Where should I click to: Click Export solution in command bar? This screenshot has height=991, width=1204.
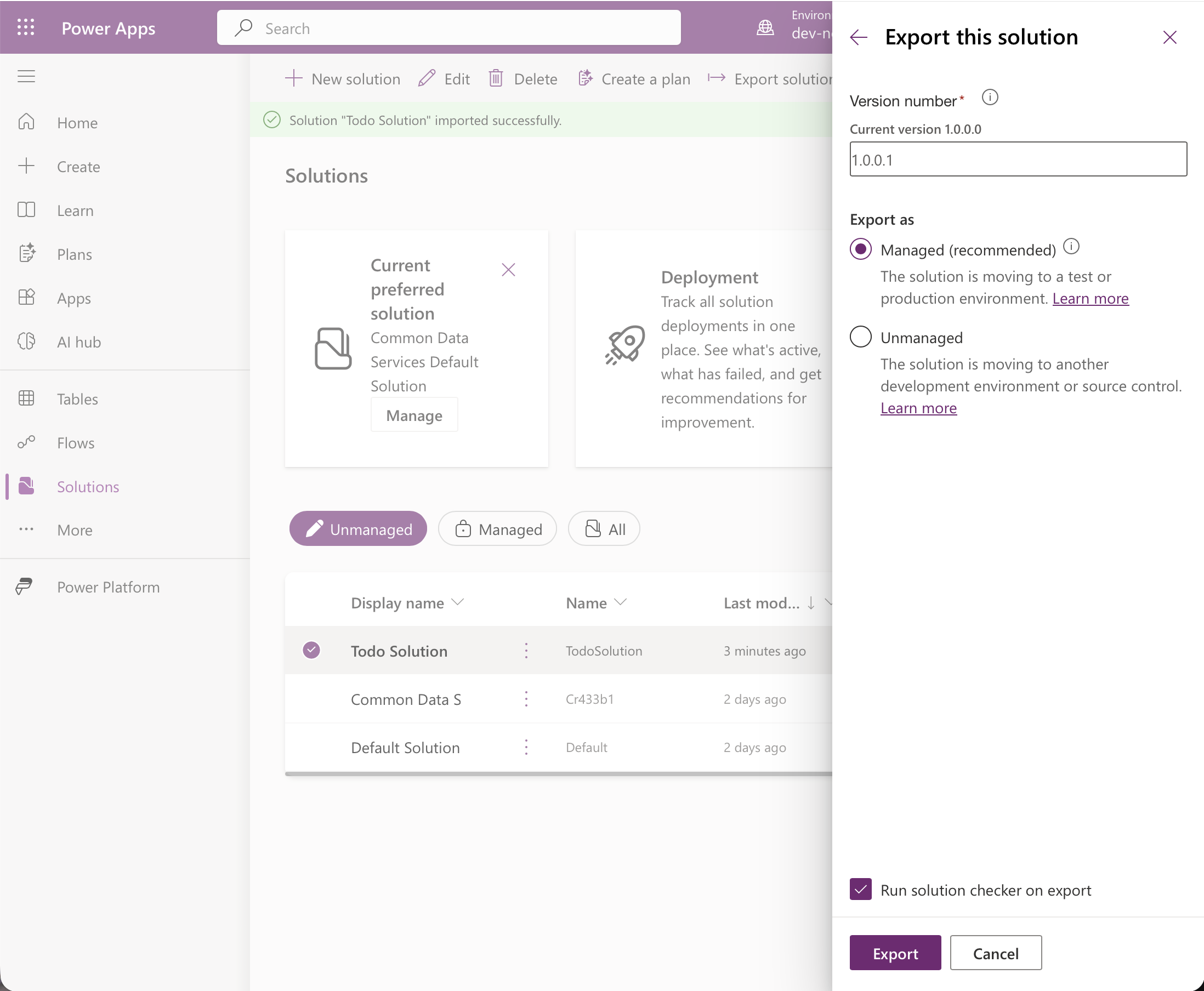pyautogui.click(x=770, y=79)
